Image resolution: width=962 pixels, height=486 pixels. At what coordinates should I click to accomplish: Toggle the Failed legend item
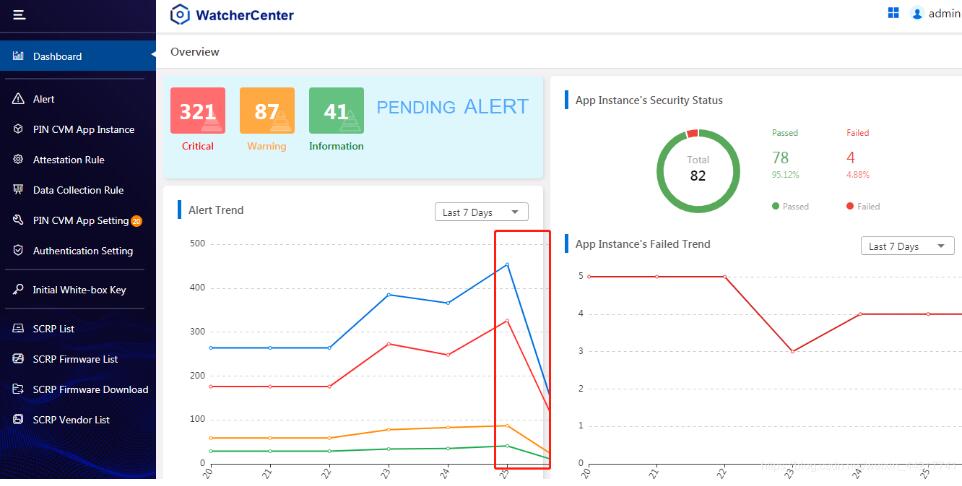click(863, 207)
